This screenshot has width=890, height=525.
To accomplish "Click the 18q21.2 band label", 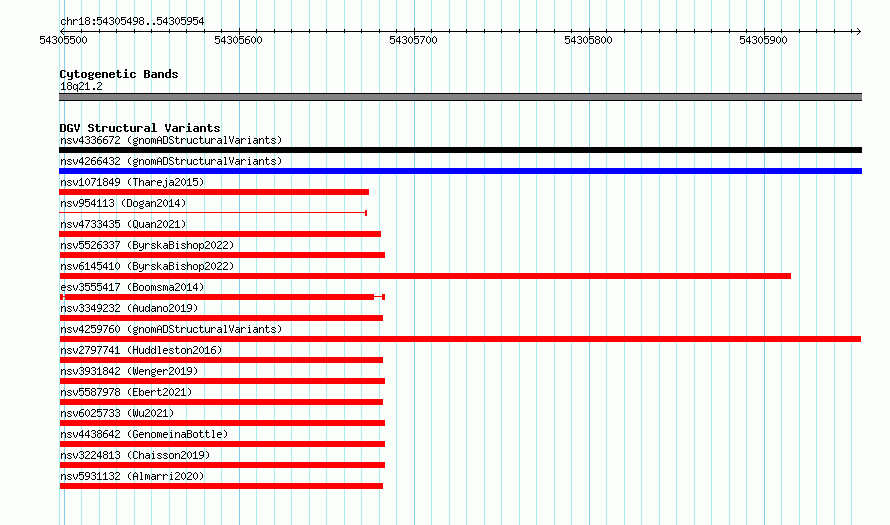I will 81,86.
